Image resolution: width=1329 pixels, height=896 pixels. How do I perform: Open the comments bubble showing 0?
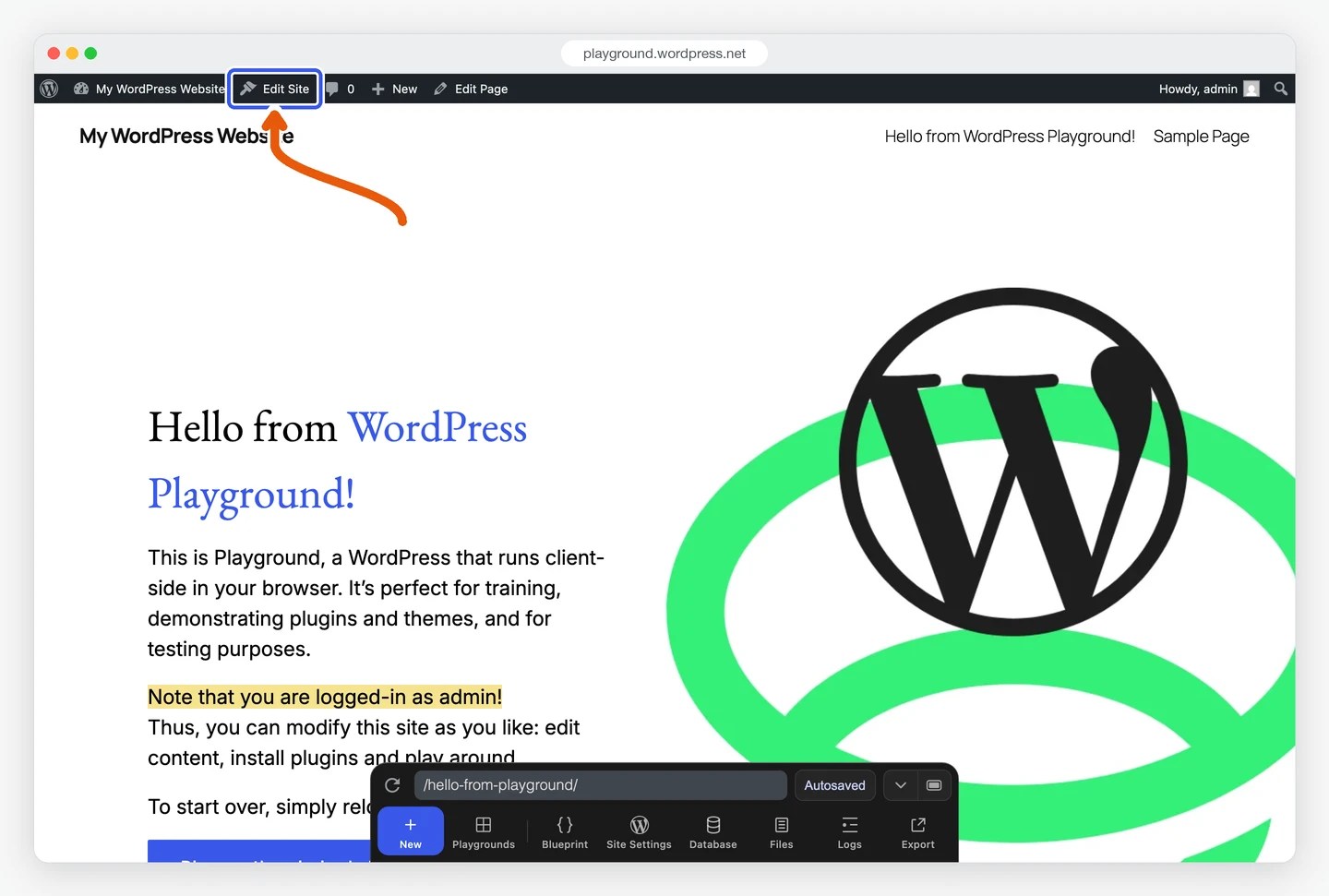point(341,89)
